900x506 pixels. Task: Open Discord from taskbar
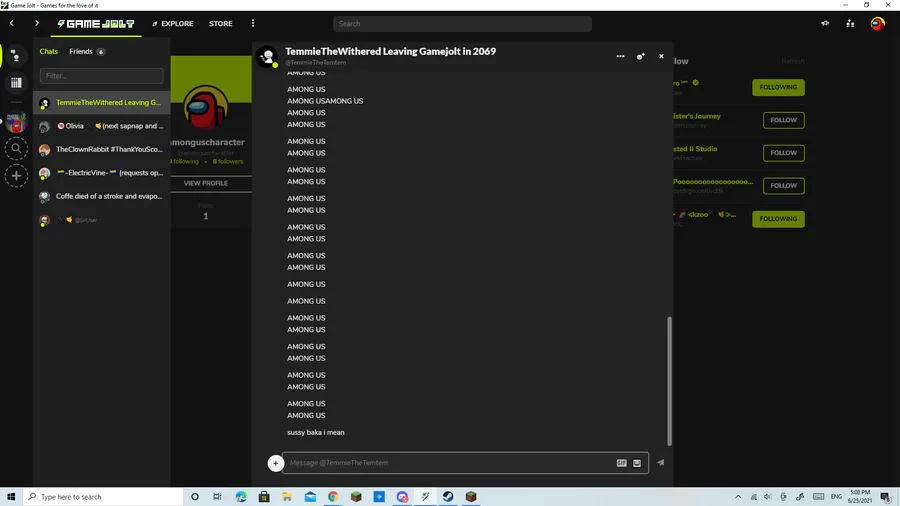402,497
